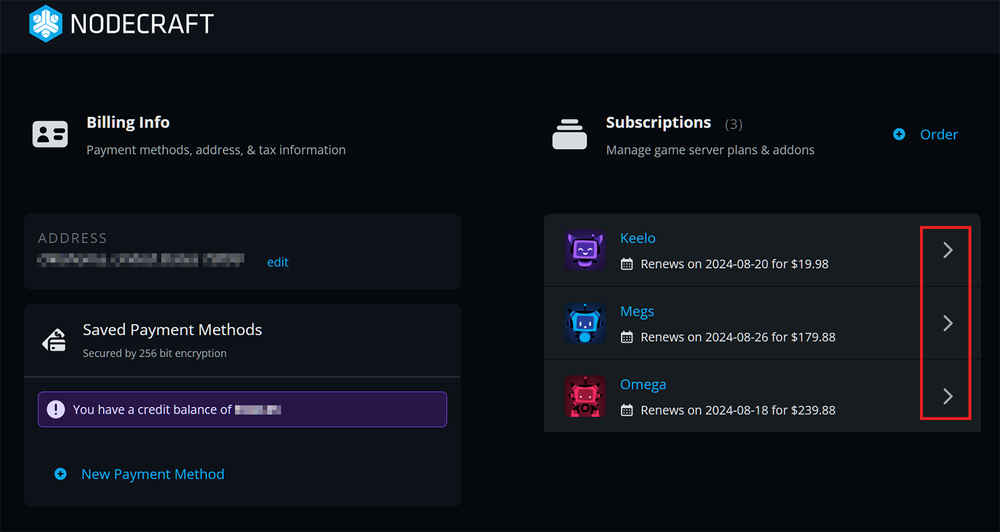Open the Order link text

coord(938,134)
